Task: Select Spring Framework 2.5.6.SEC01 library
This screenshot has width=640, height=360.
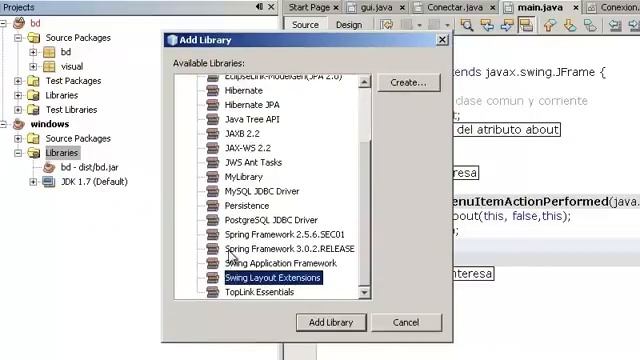Action: click(284, 235)
